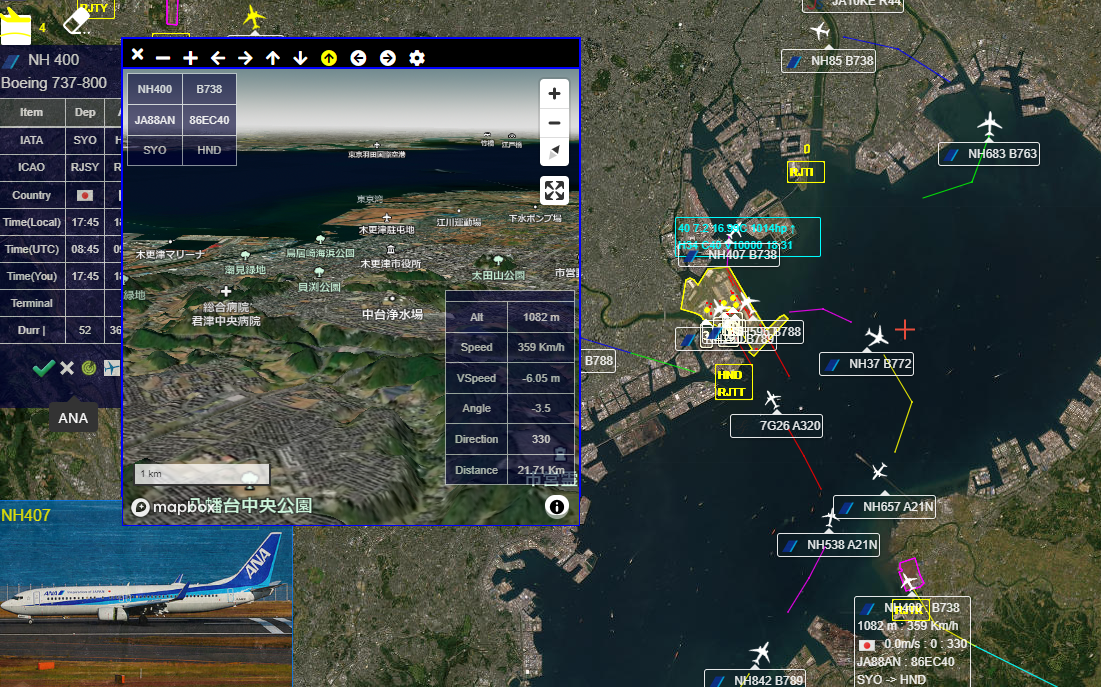Select the 7G26 A320 flight label
The image size is (1101, 687).
(777, 426)
